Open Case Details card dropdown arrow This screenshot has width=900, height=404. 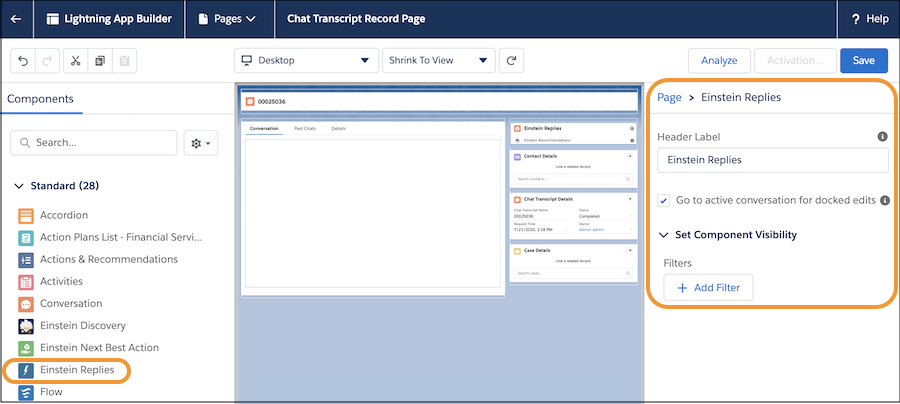630,251
